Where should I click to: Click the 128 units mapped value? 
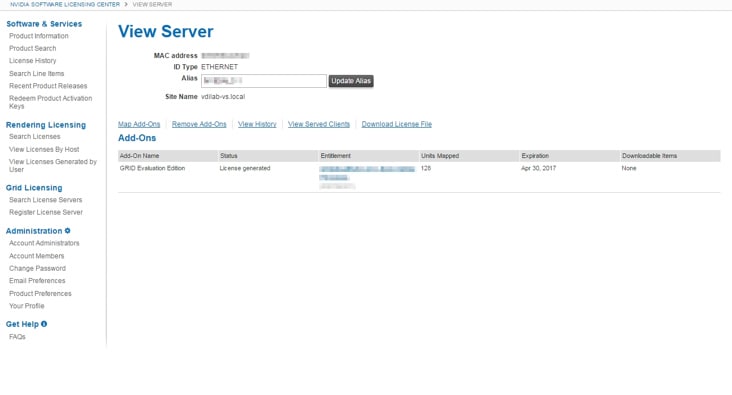click(x=426, y=168)
